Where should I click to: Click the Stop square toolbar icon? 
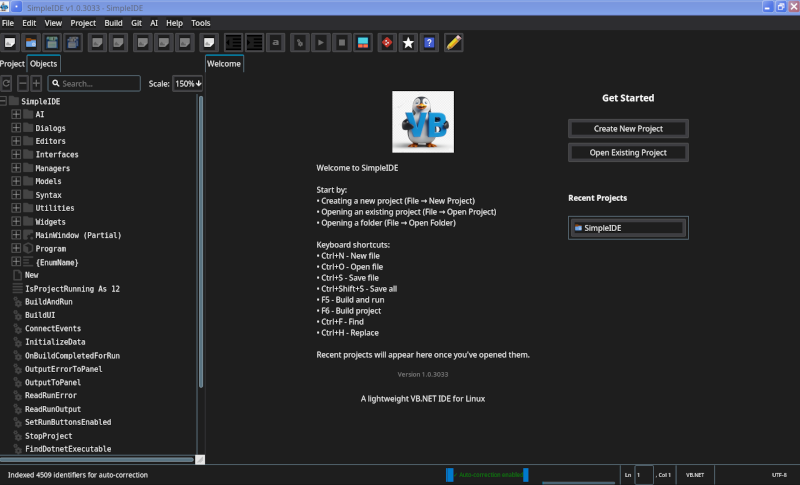point(342,43)
